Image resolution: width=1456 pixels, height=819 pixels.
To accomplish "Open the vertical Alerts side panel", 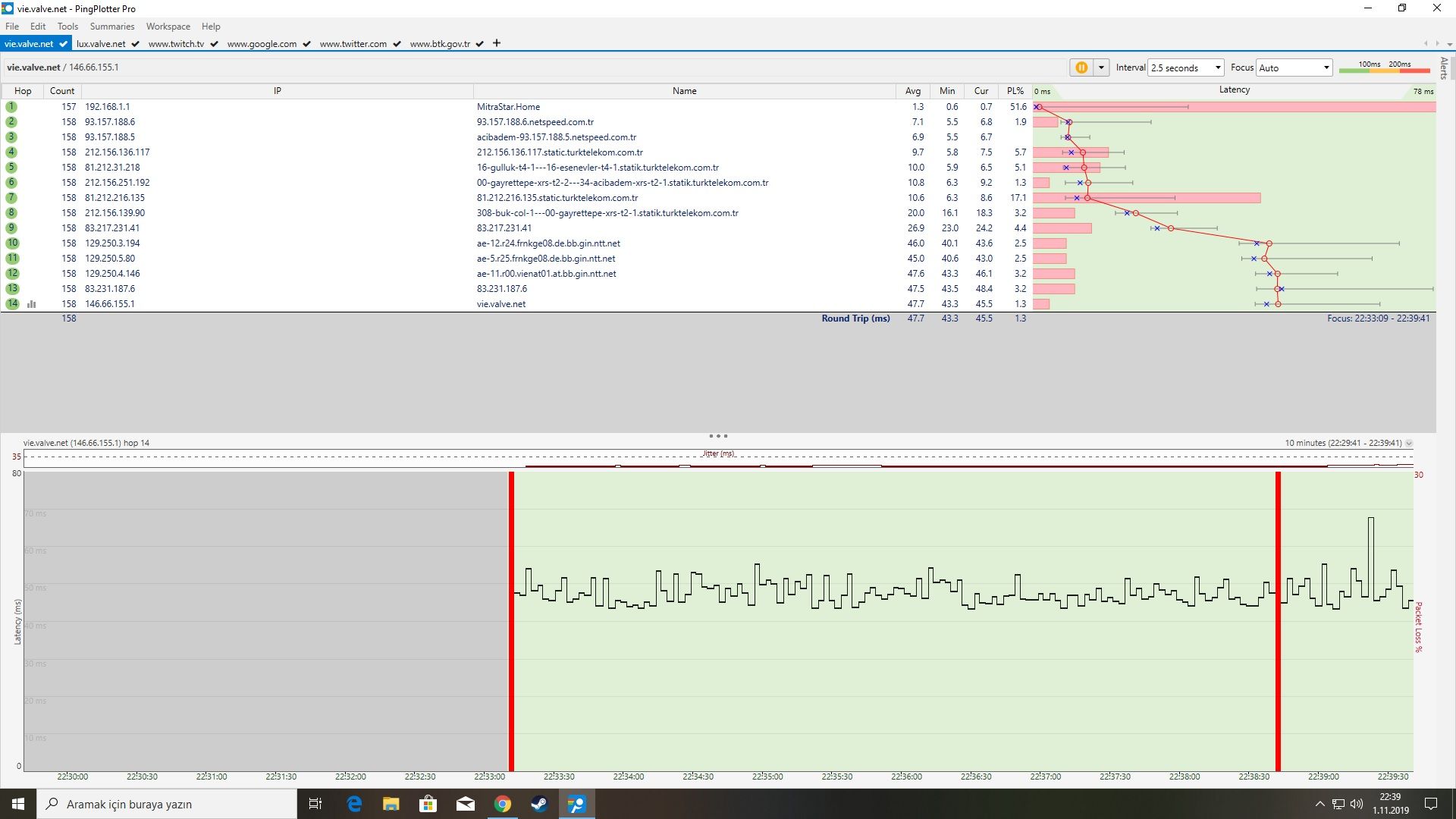I will point(1444,68).
